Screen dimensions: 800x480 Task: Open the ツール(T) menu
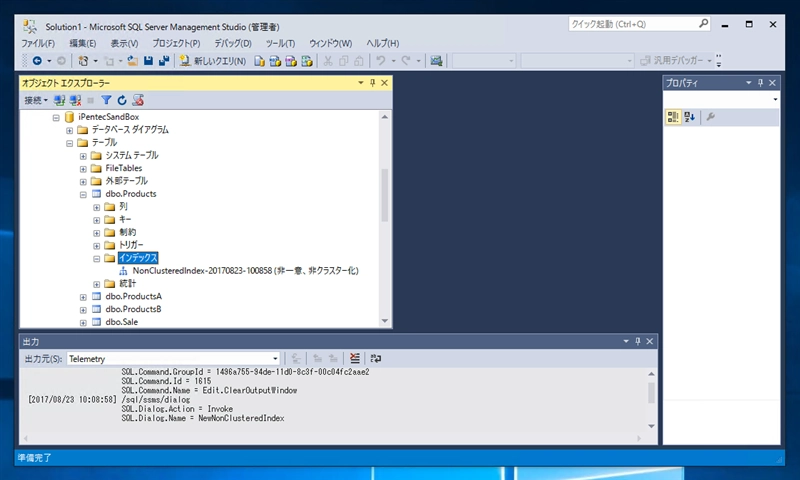point(280,43)
